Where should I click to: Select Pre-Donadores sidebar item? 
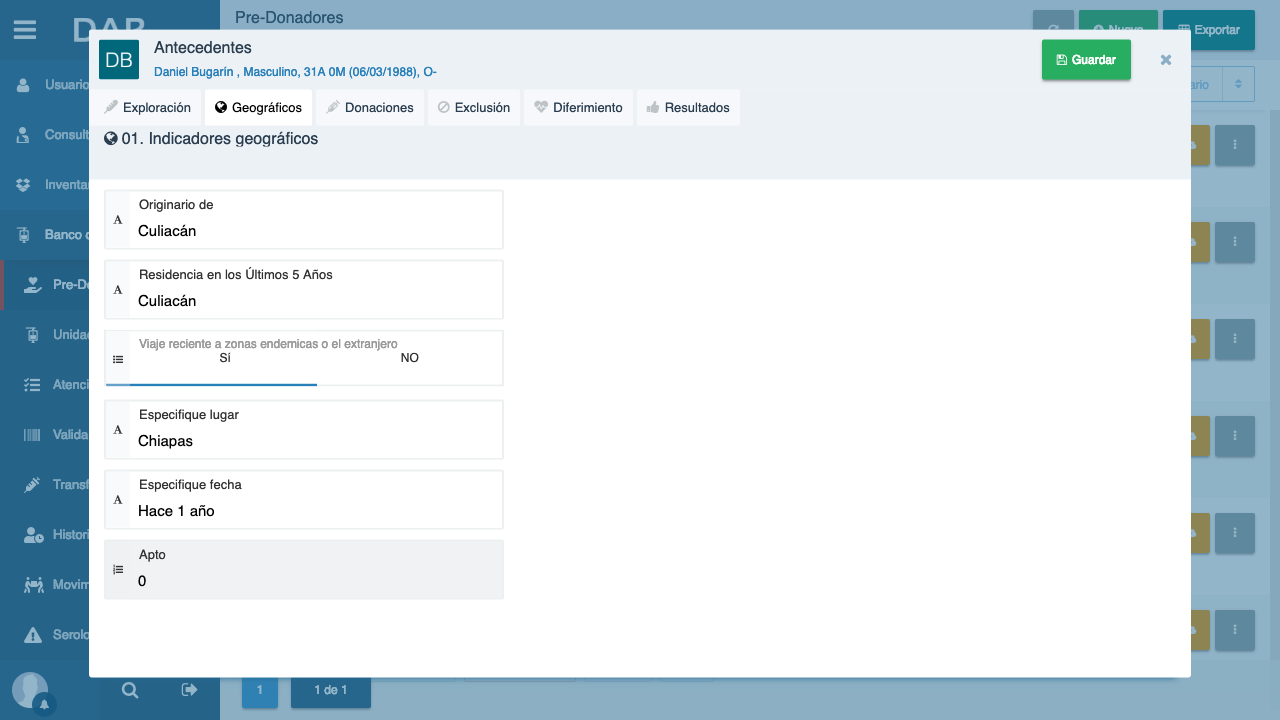point(45,285)
